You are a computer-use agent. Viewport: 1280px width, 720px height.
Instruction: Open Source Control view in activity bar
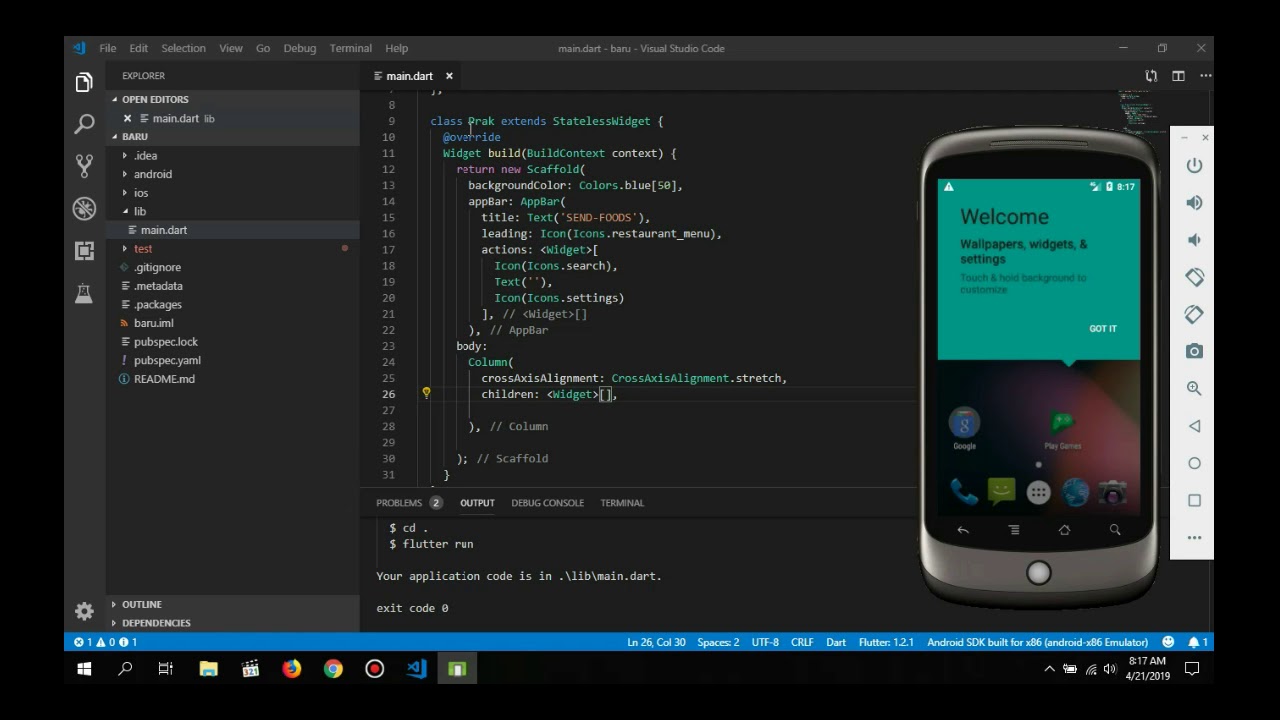pos(84,166)
